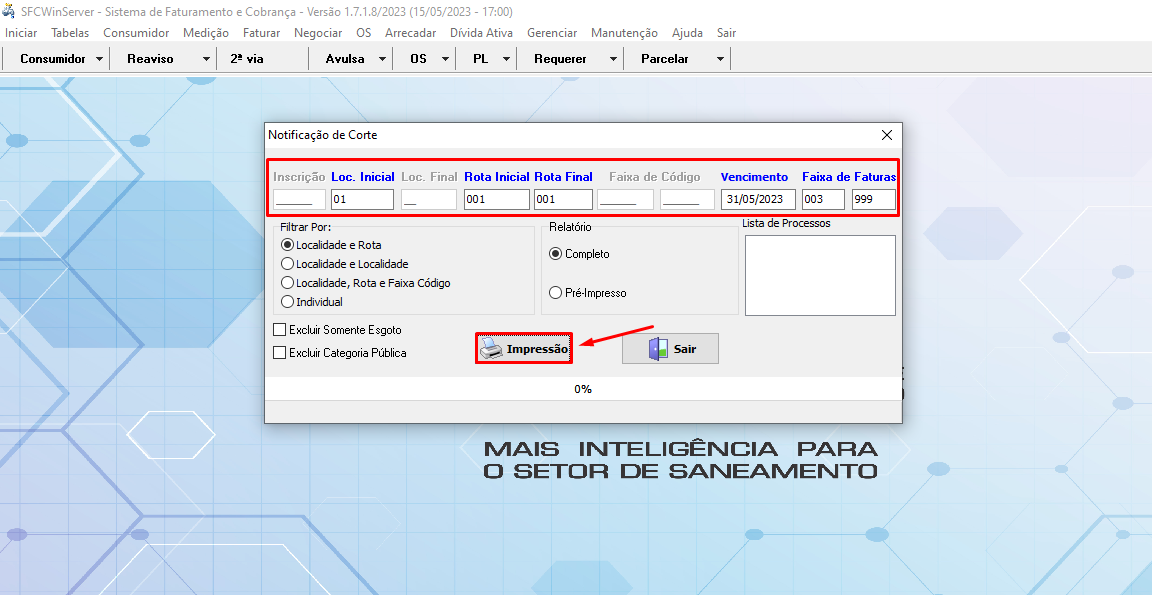Viewport: 1152px width, 595px height.
Task: Click the door icon on Sair button
Action: tap(657, 348)
